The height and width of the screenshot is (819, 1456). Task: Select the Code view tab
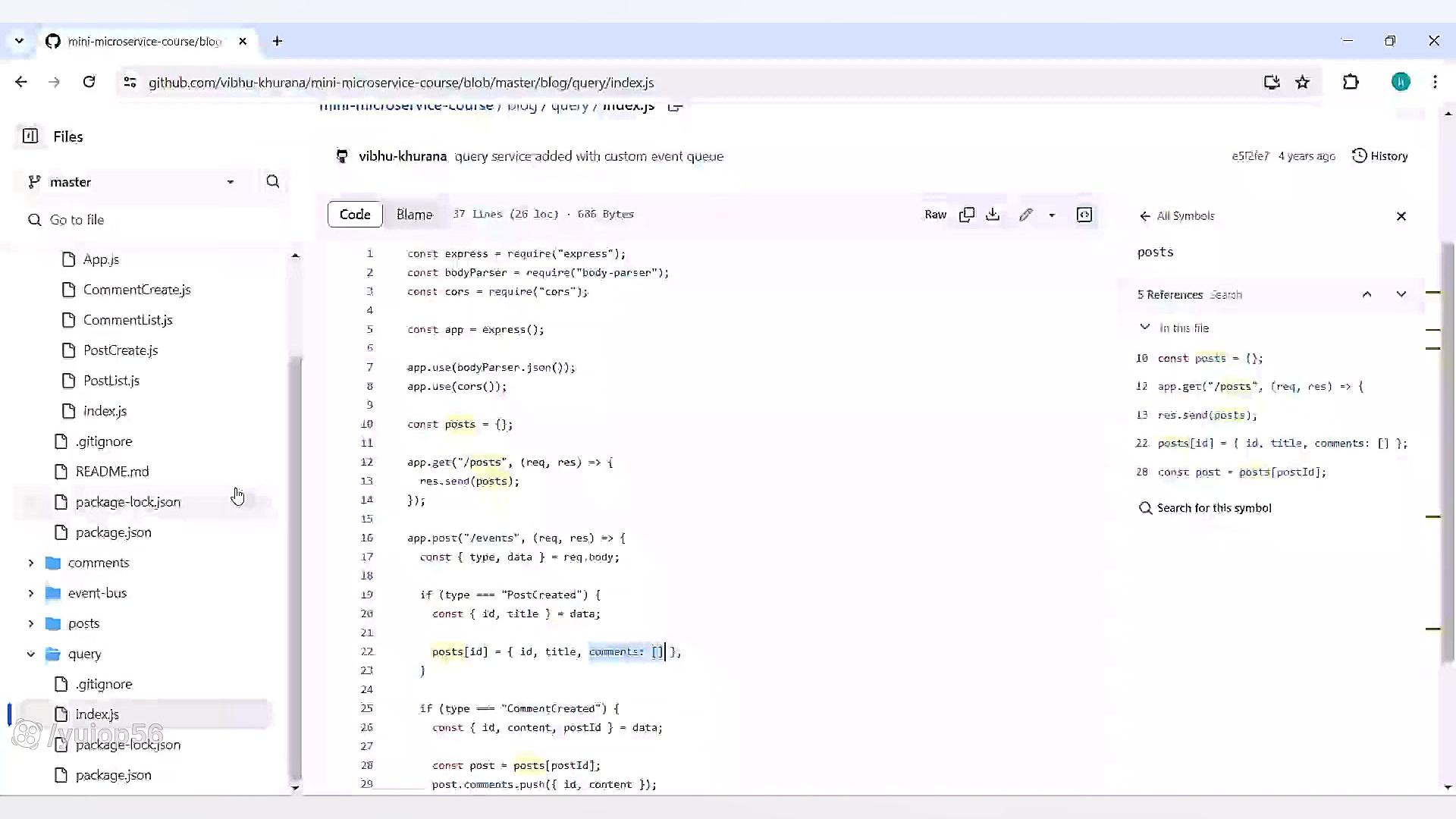(x=355, y=215)
